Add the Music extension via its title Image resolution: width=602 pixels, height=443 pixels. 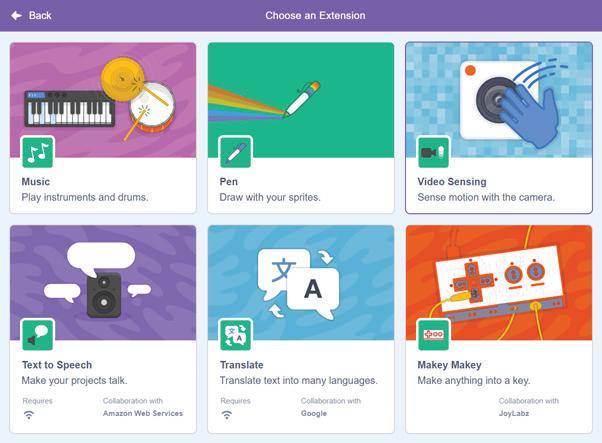pyautogui.click(x=36, y=182)
